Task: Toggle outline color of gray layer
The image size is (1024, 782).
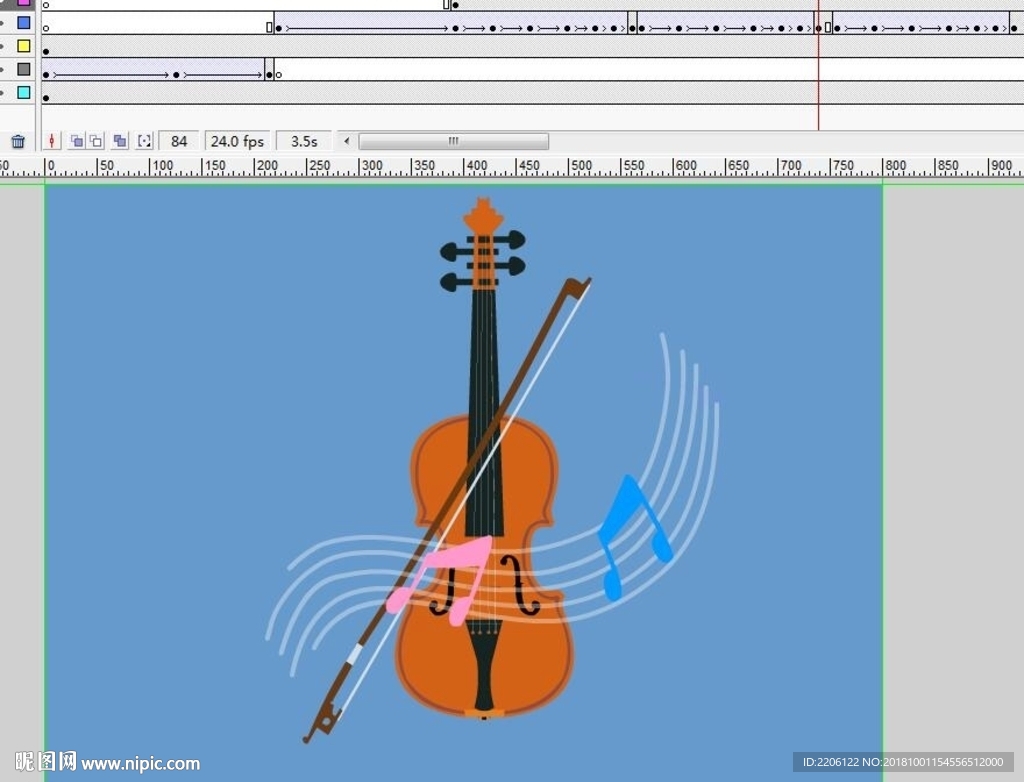Action: pos(24,69)
